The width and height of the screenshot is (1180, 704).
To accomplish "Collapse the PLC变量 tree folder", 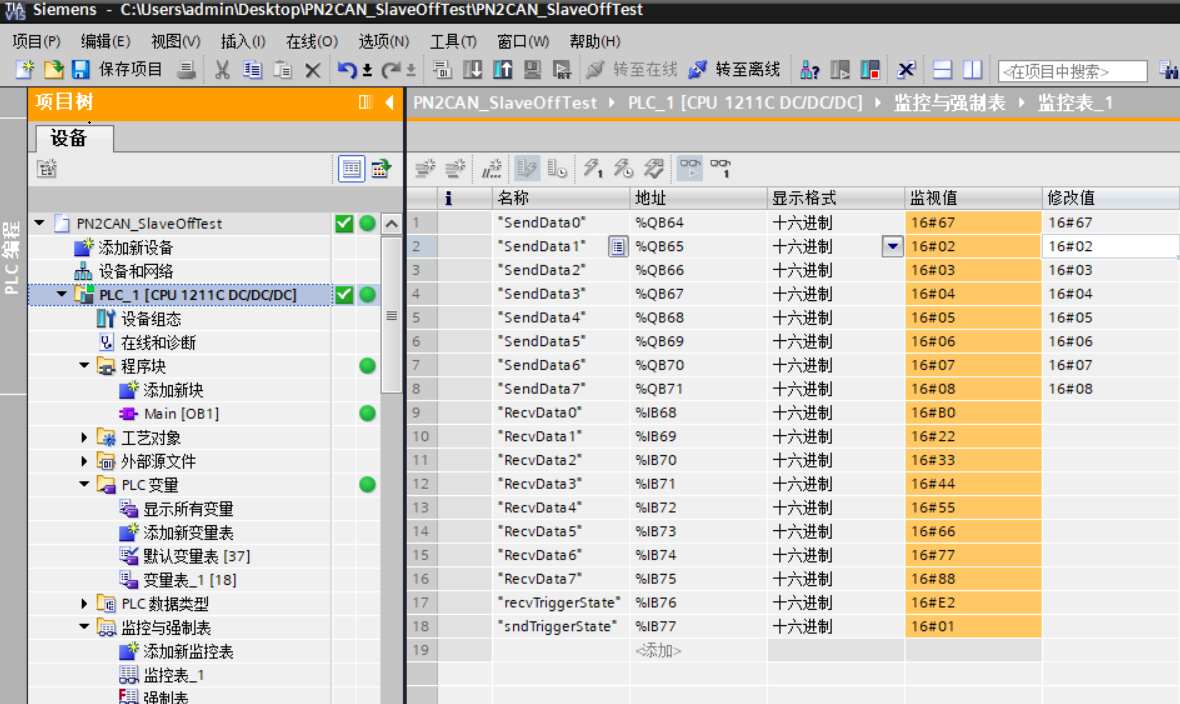I will (85, 485).
